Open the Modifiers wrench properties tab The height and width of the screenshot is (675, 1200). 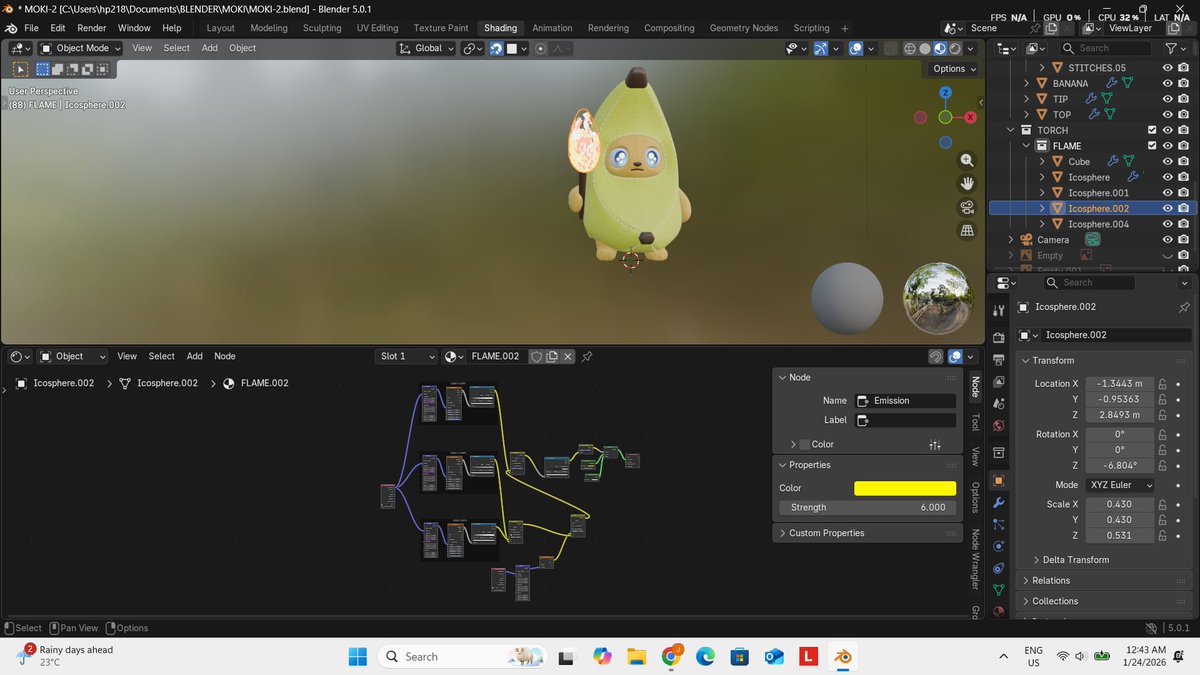point(998,501)
